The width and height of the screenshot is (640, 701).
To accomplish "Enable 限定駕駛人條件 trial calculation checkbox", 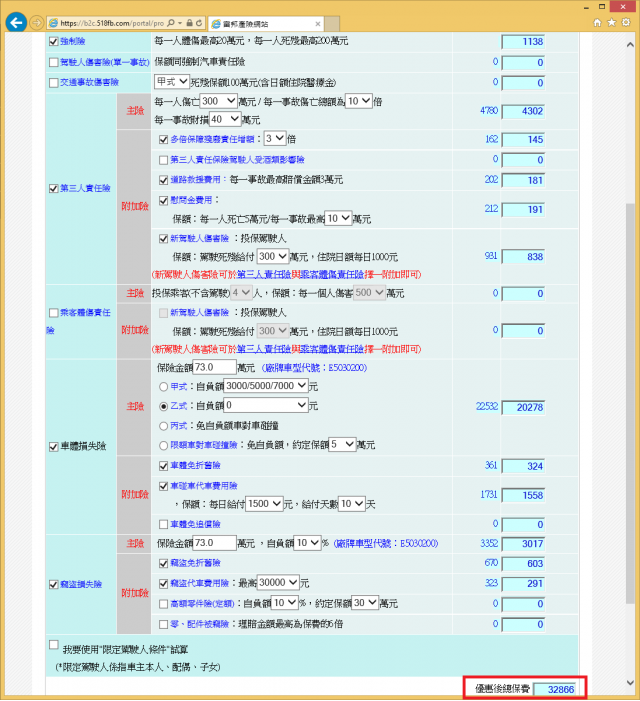I will (54, 645).
